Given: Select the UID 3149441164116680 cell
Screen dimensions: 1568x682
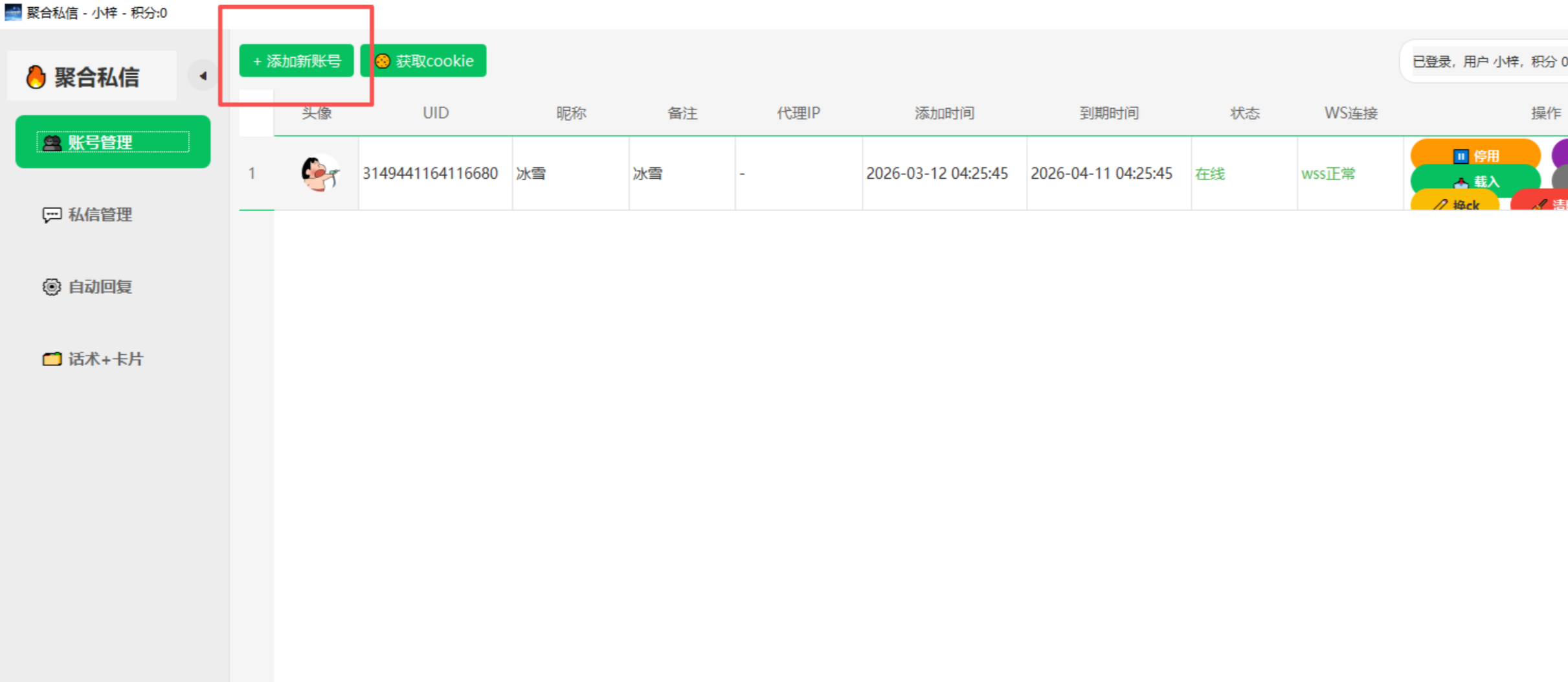Looking at the screenshot, I should (430, 174).
